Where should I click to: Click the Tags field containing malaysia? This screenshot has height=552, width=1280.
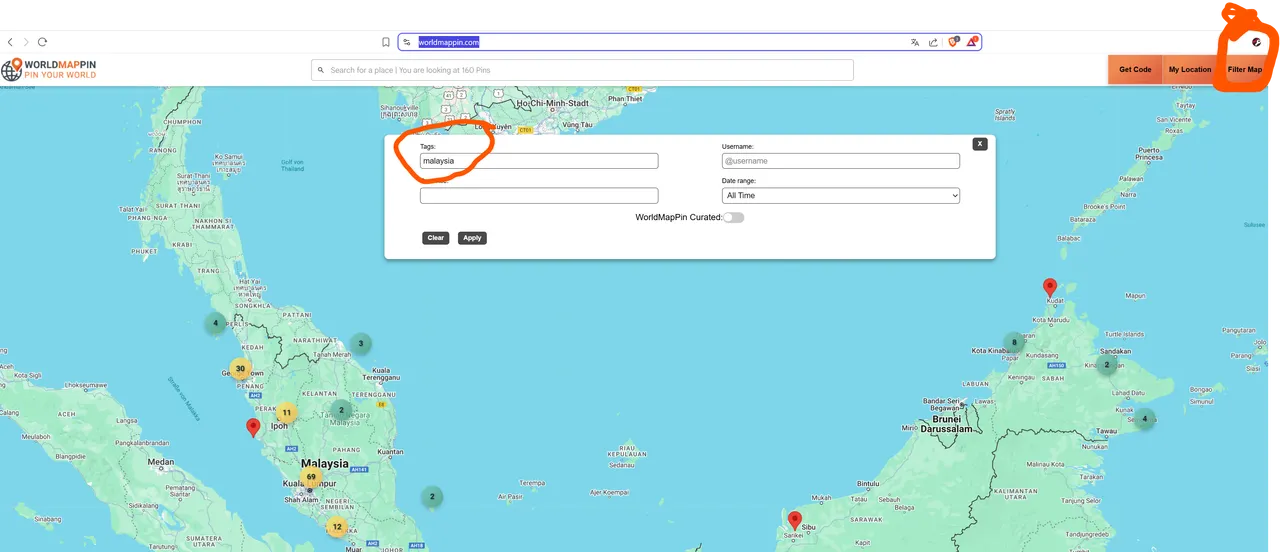[539, 161]
